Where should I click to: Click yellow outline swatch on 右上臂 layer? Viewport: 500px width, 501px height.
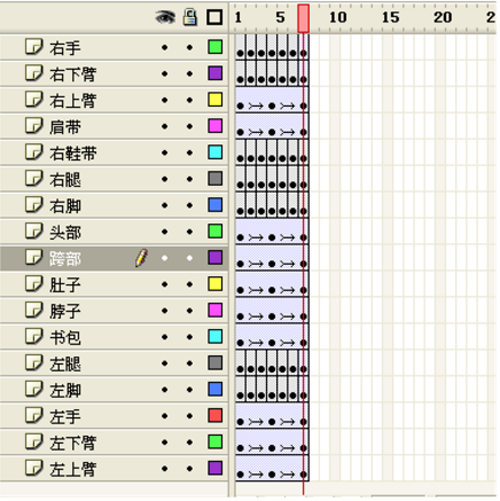[x=215, y=99]
